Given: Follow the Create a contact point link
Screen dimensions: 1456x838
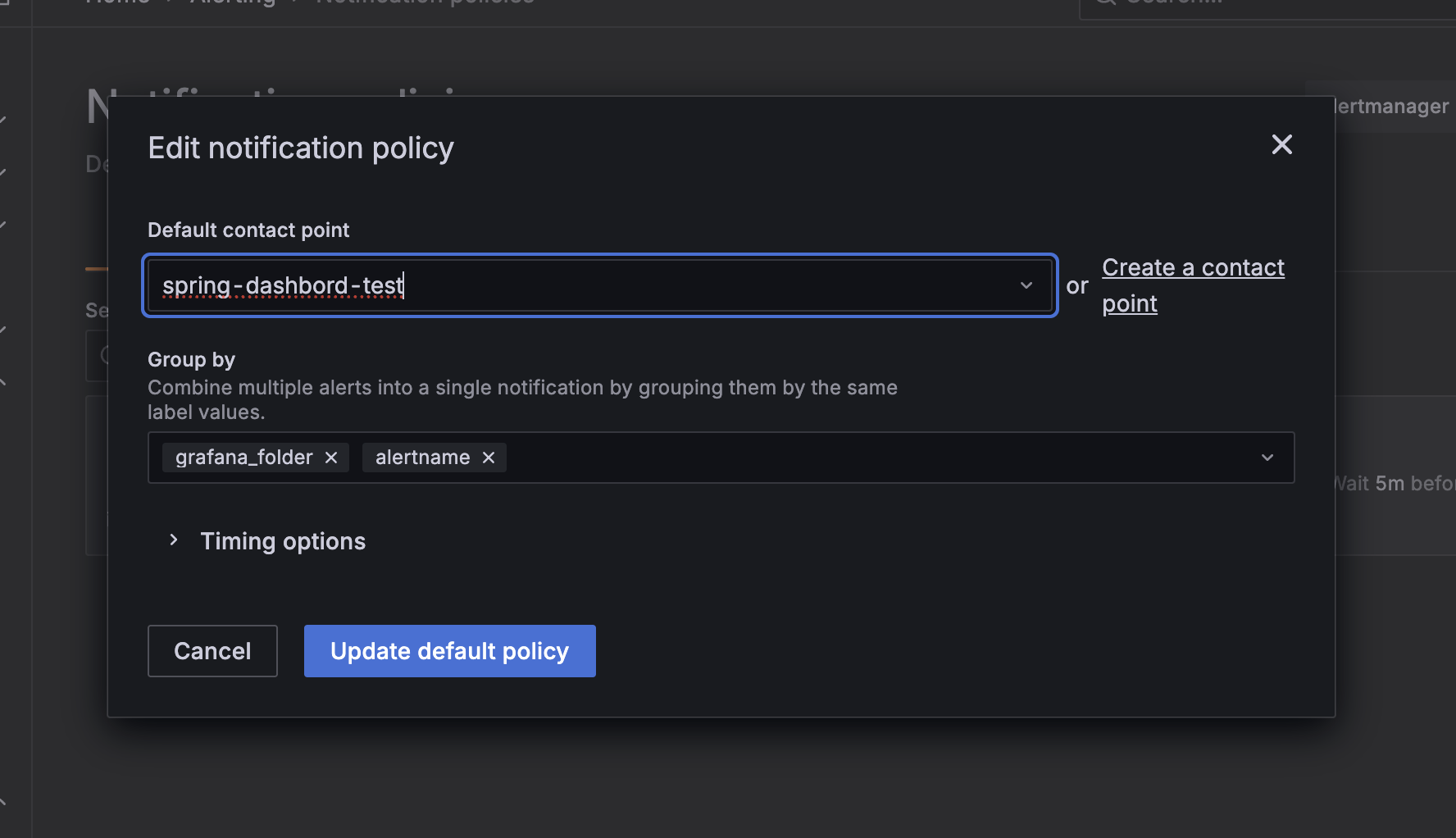Looking at the screenshot, I should (1192, 268).
